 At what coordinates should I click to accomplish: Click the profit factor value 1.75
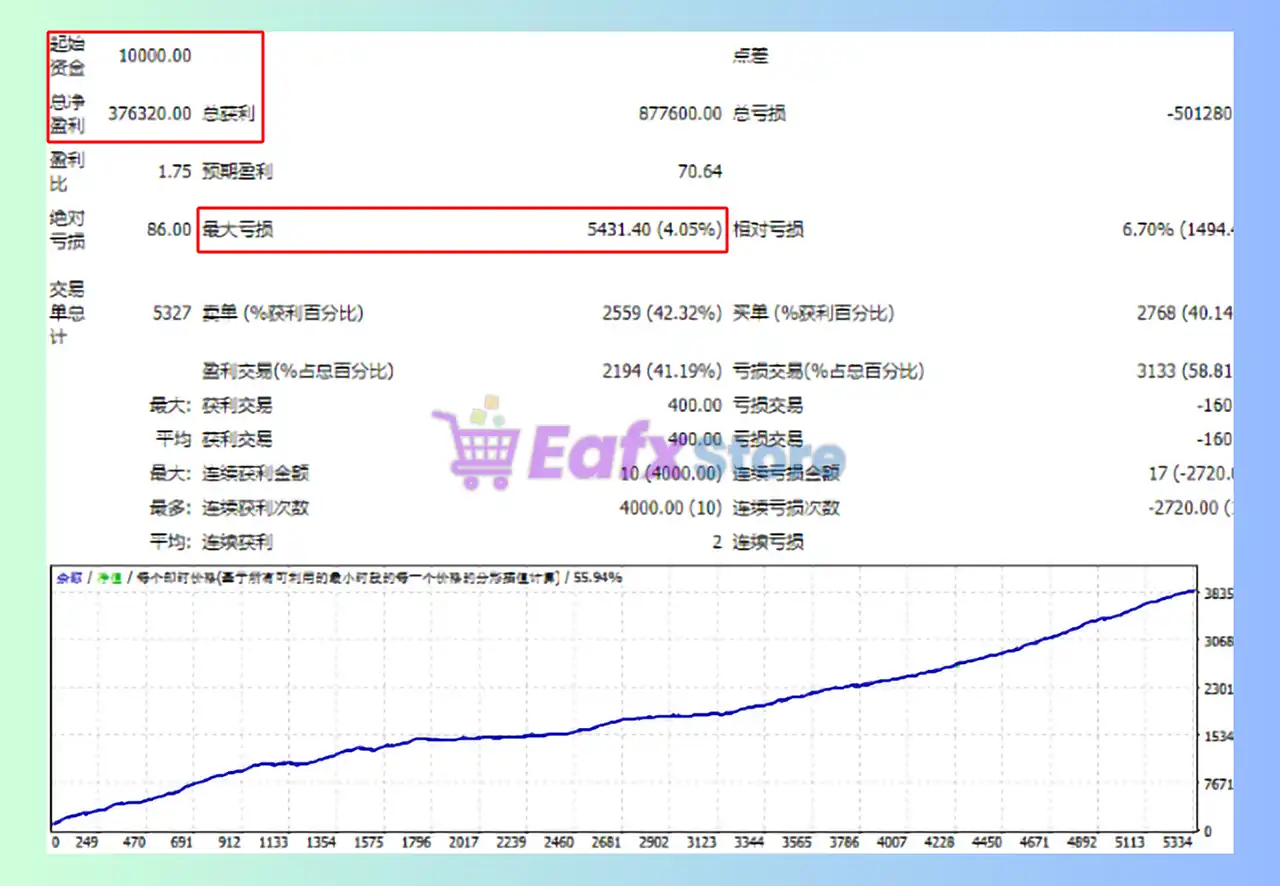tap(174, 172)
